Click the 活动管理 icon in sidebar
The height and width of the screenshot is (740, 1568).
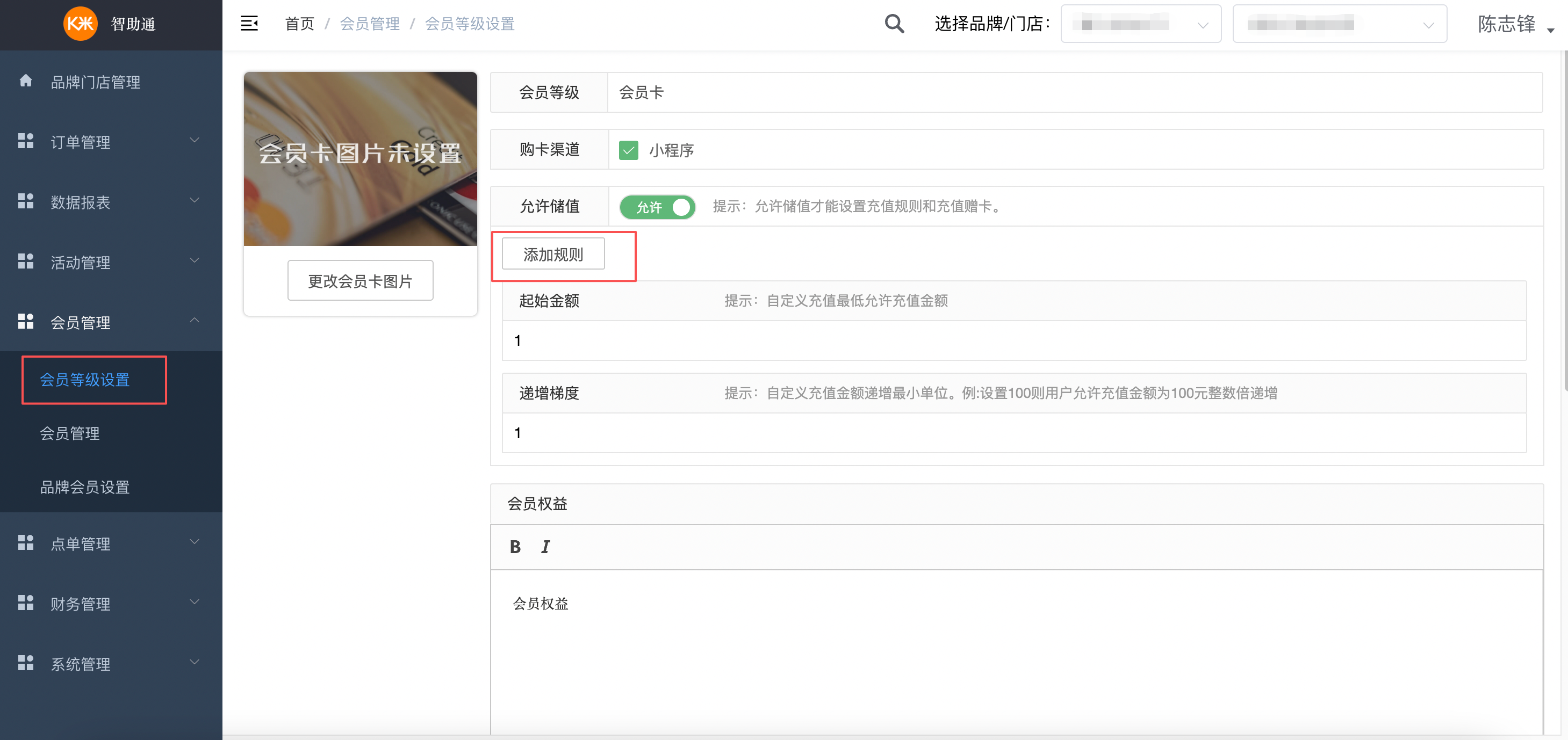point(26,261)
